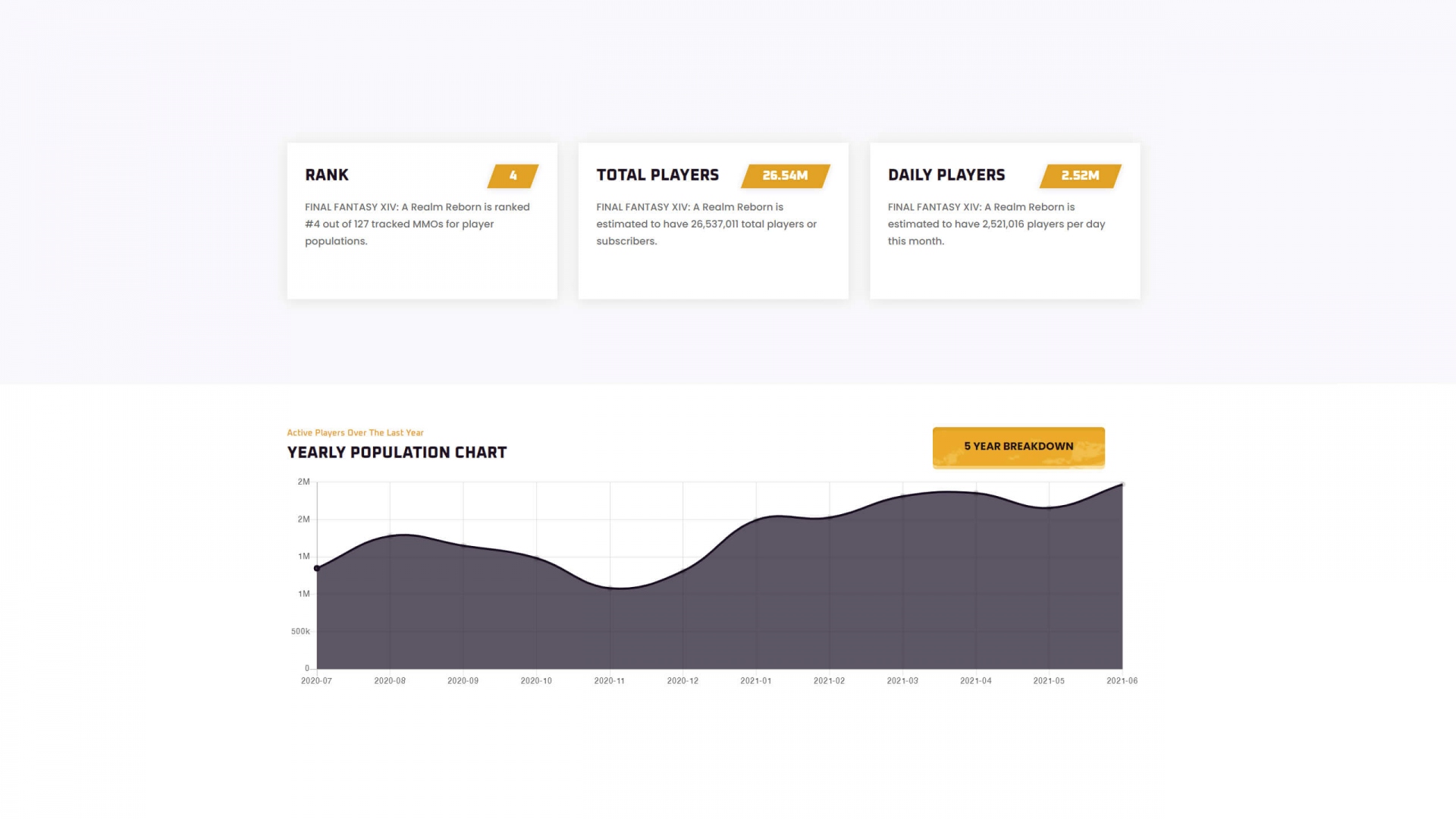The width and height of the screenshot is (1456, 819).
Task: Click the 2021-02 x-axis label
Action: 829,681
